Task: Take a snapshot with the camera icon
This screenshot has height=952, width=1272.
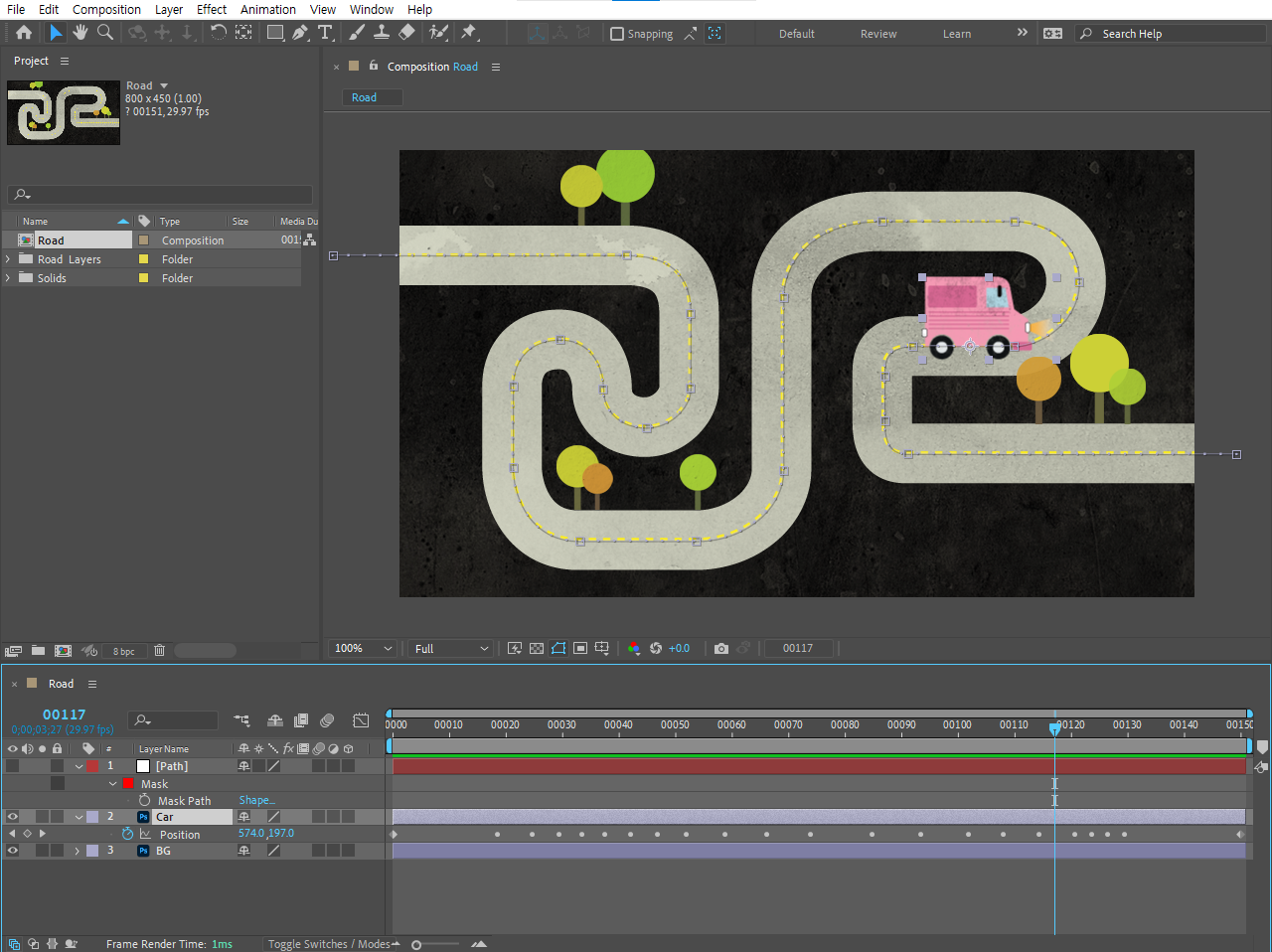Action: point(721,648)
